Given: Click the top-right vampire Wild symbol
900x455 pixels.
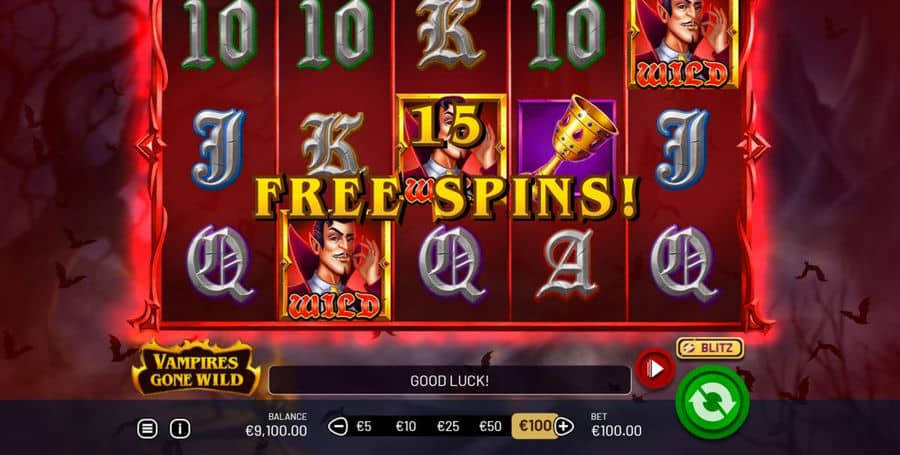Looking at the screenshot, I should point(682,44).
